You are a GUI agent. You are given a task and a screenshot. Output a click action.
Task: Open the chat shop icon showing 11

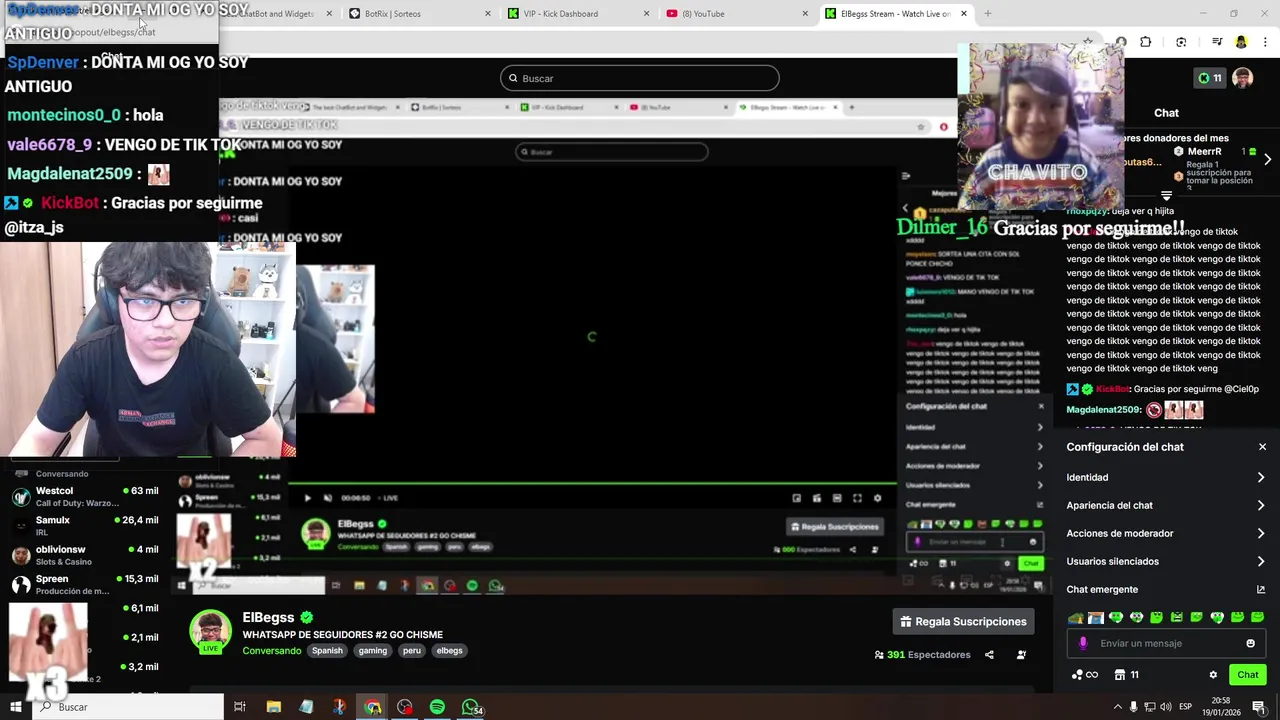click(1126, 675)
